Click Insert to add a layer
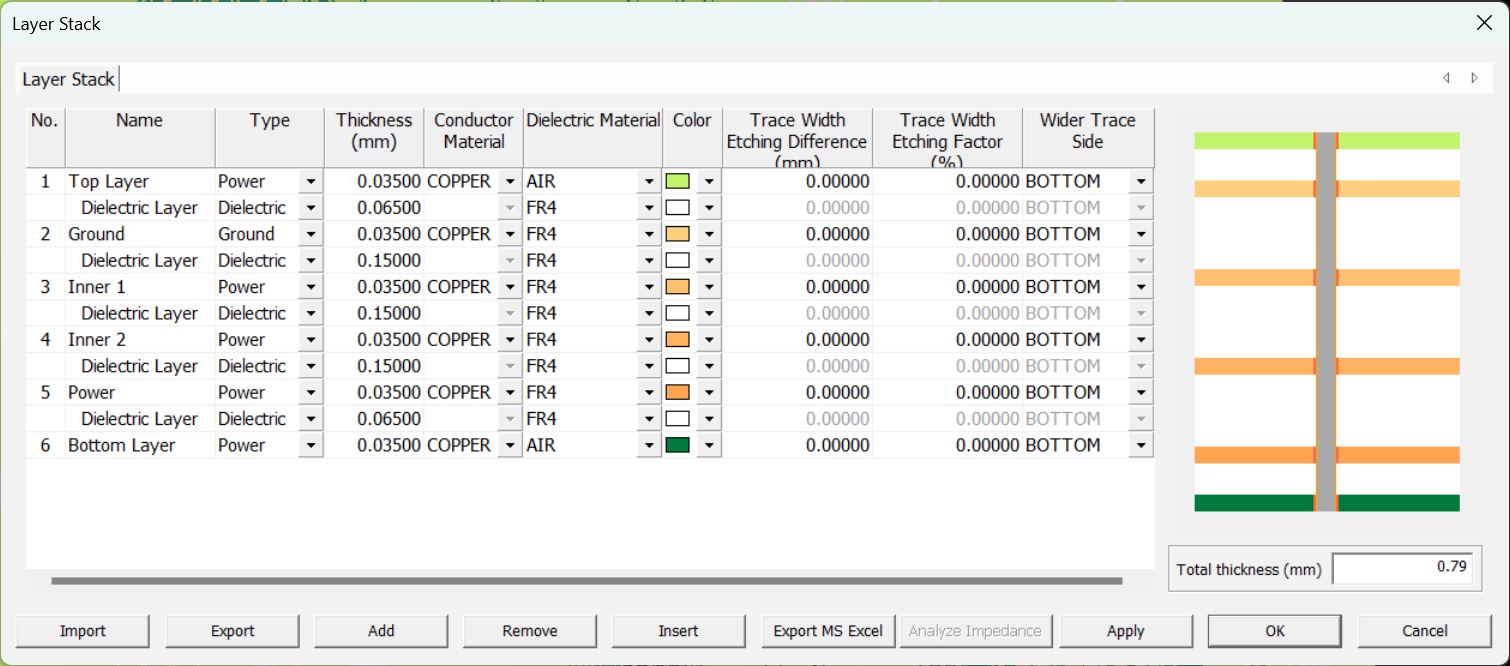Screen dimensions: 1510x666 point(678,631)
